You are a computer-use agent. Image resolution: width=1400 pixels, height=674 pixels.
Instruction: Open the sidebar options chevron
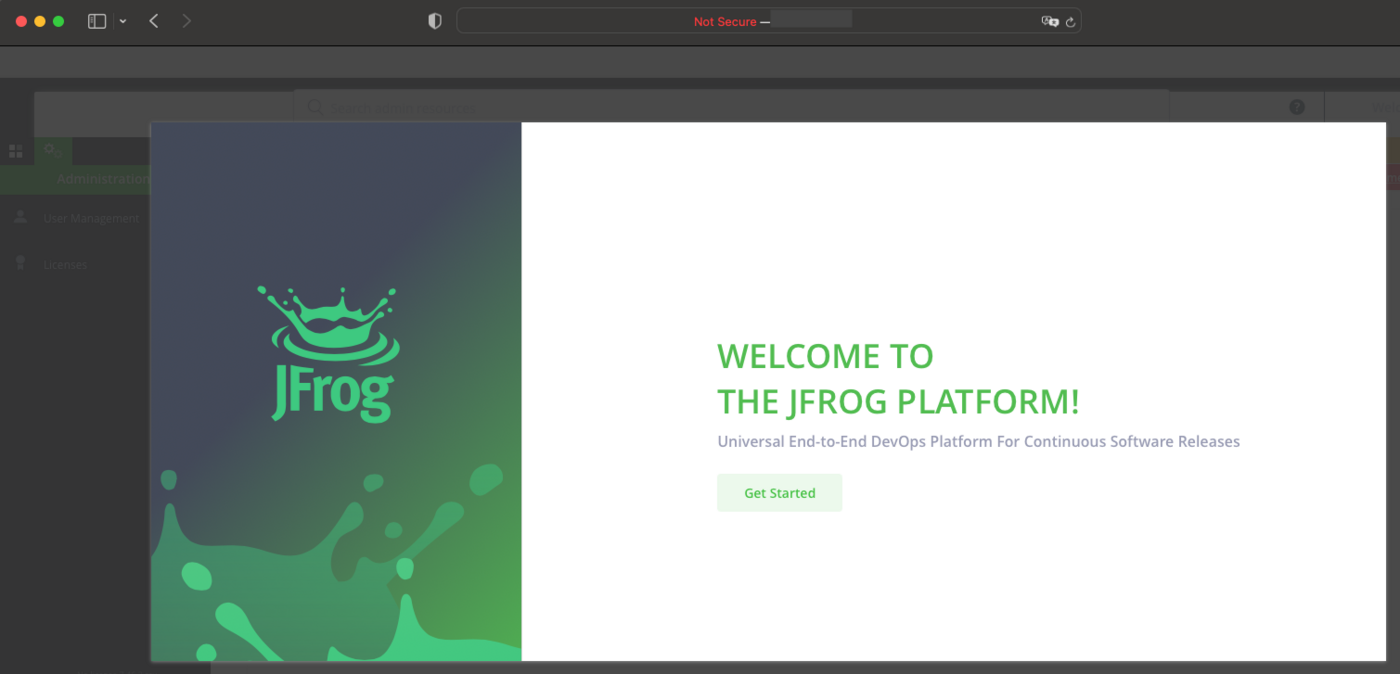click(x=122, y=21)
